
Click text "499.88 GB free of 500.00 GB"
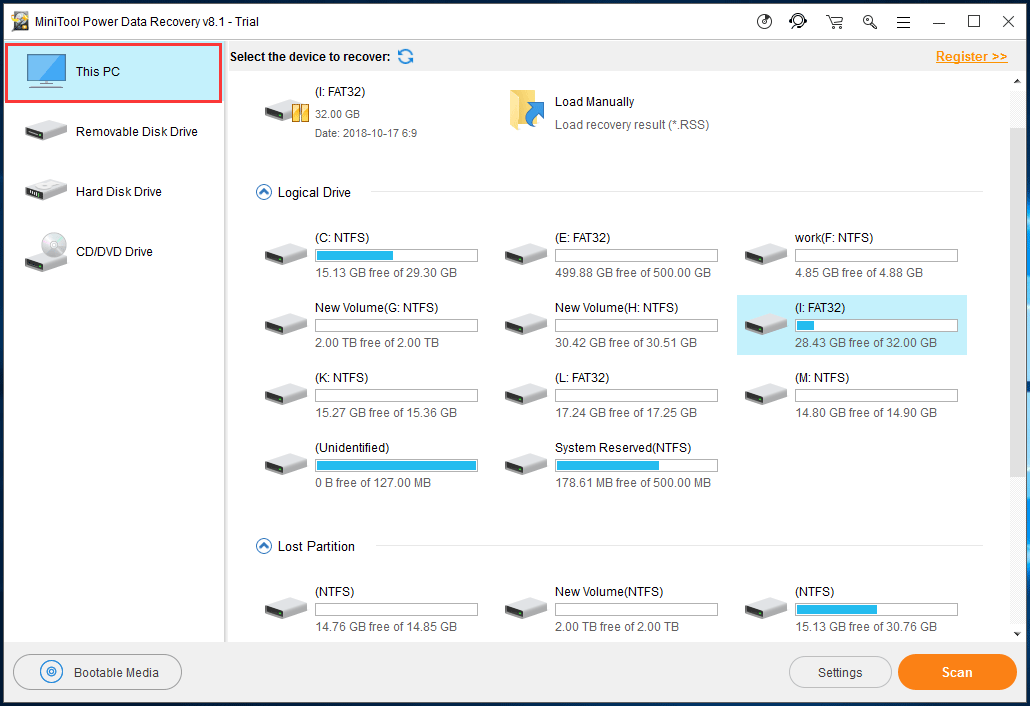[x=633, y=273]
